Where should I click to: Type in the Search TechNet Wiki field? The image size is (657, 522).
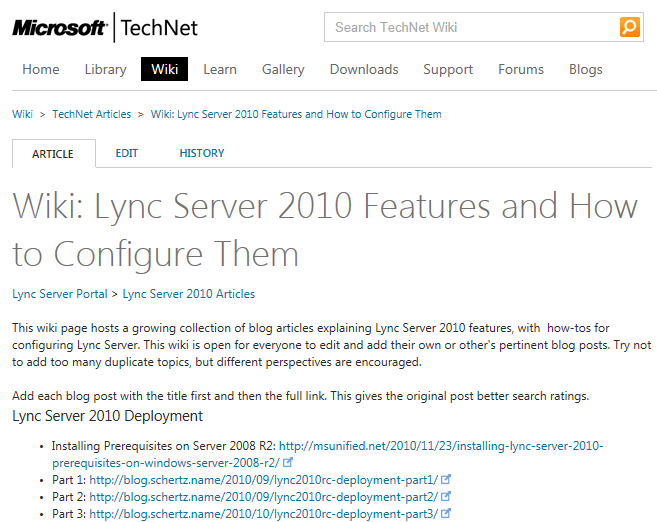pos(470,27)
